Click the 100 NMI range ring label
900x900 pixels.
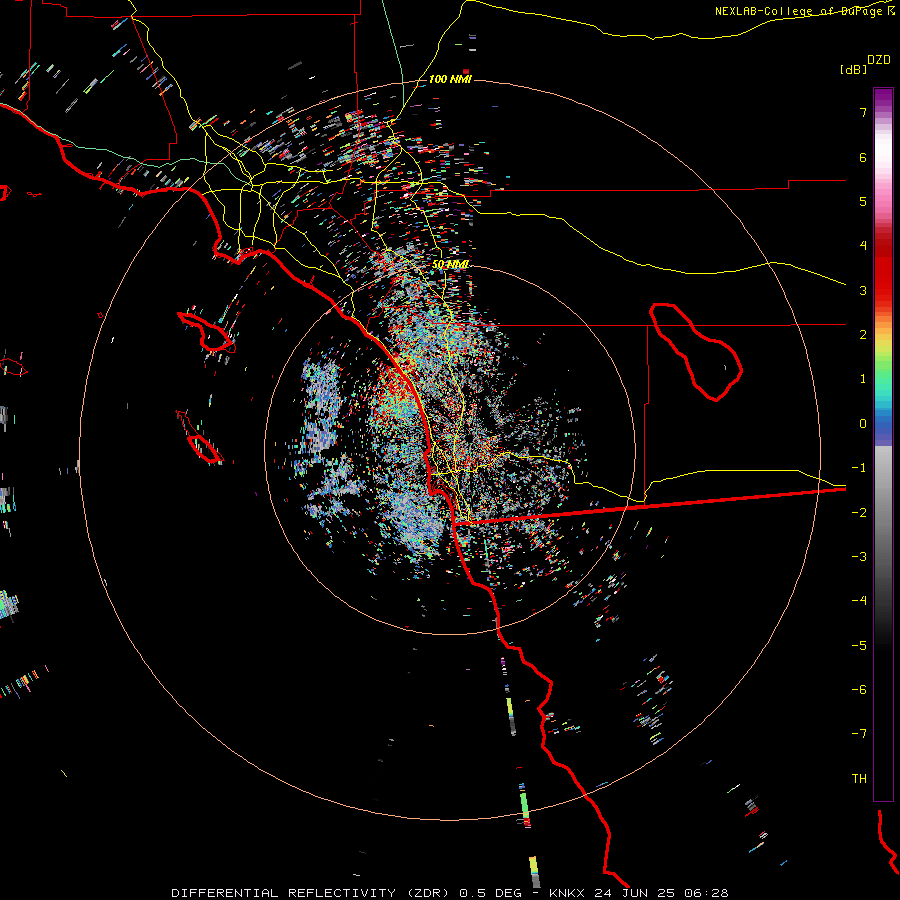450,79
